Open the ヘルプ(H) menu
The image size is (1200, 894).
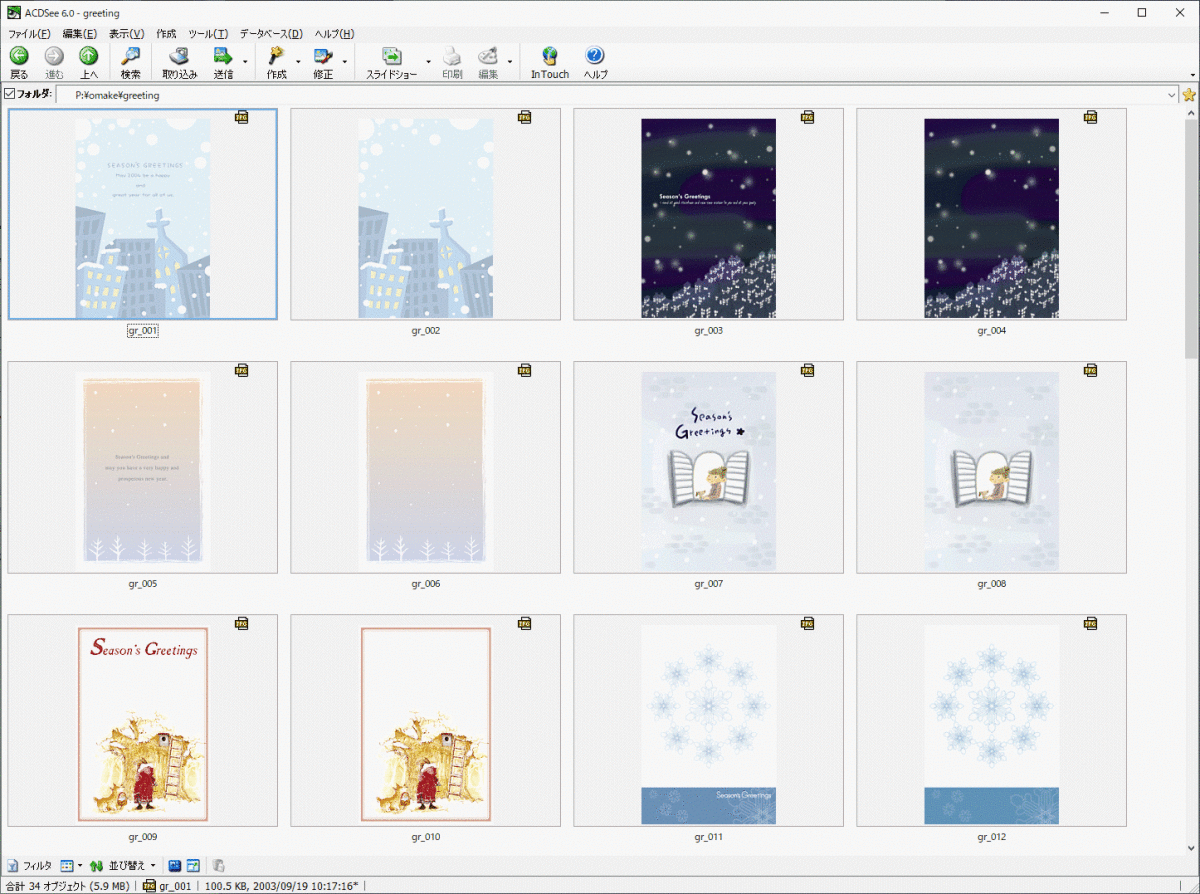coord(334,34)
